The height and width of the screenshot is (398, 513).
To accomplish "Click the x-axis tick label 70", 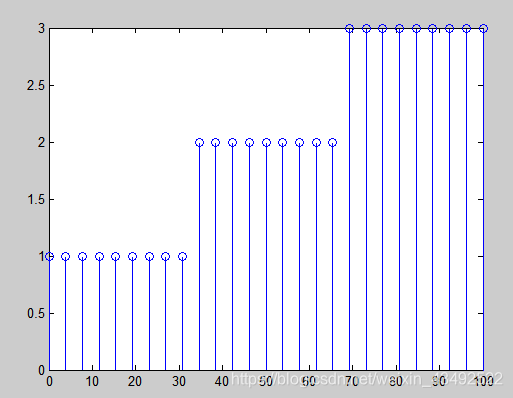I will 352,381.
